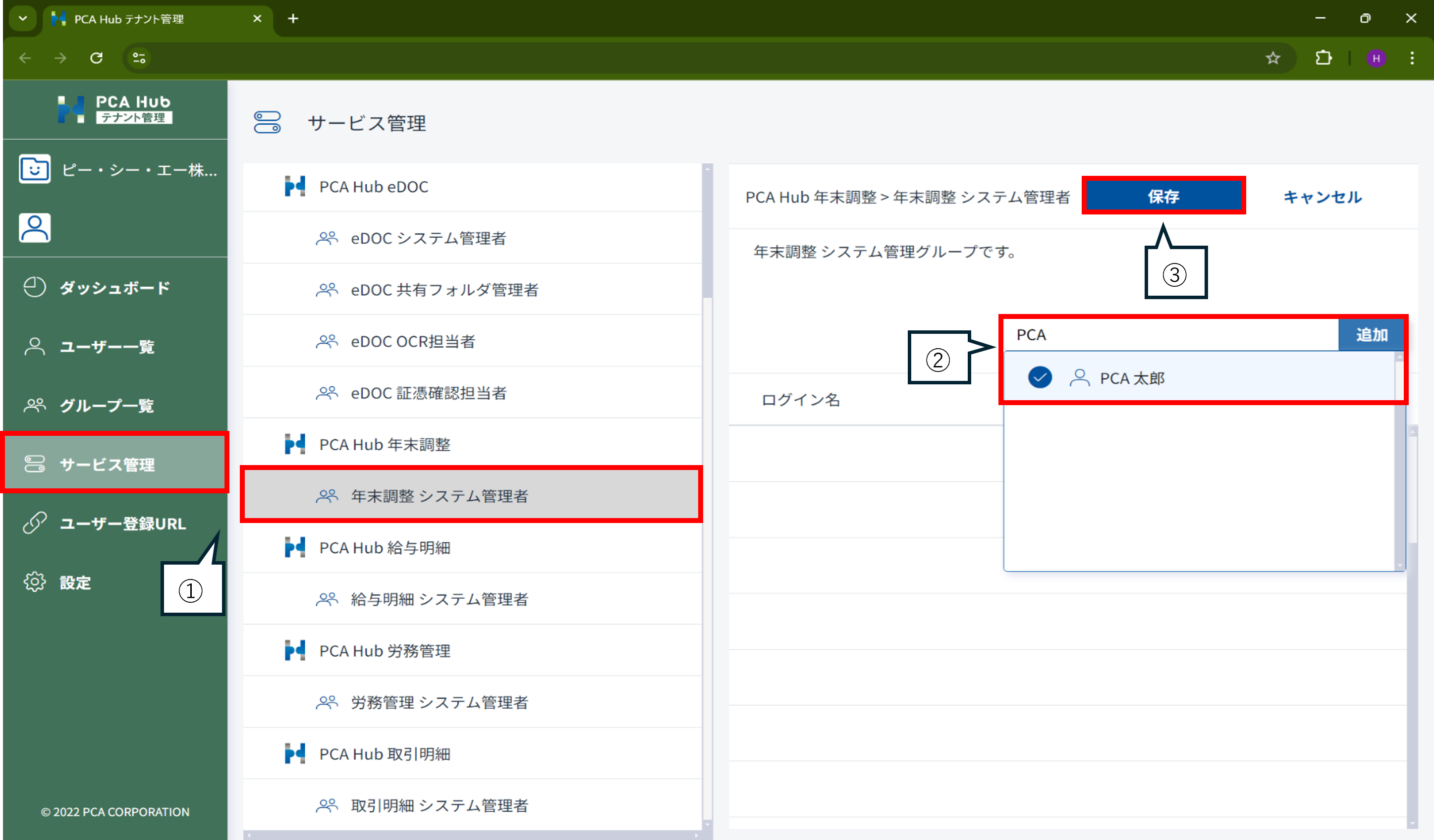Click the site information icon in address bar
This screenshot has width=1434, height=840.
(x=139, y=58)
